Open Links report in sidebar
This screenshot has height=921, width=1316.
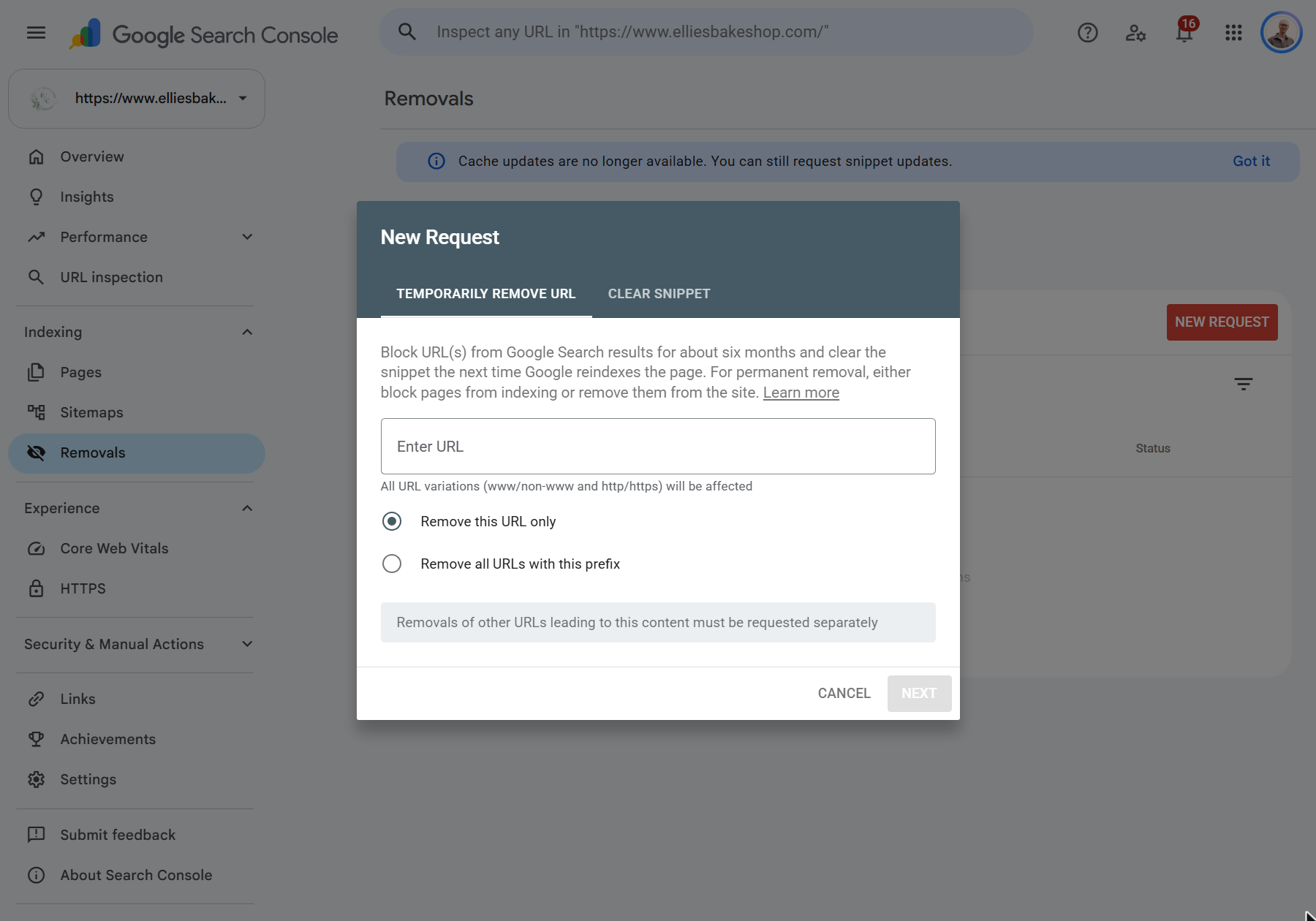(135, 699)
